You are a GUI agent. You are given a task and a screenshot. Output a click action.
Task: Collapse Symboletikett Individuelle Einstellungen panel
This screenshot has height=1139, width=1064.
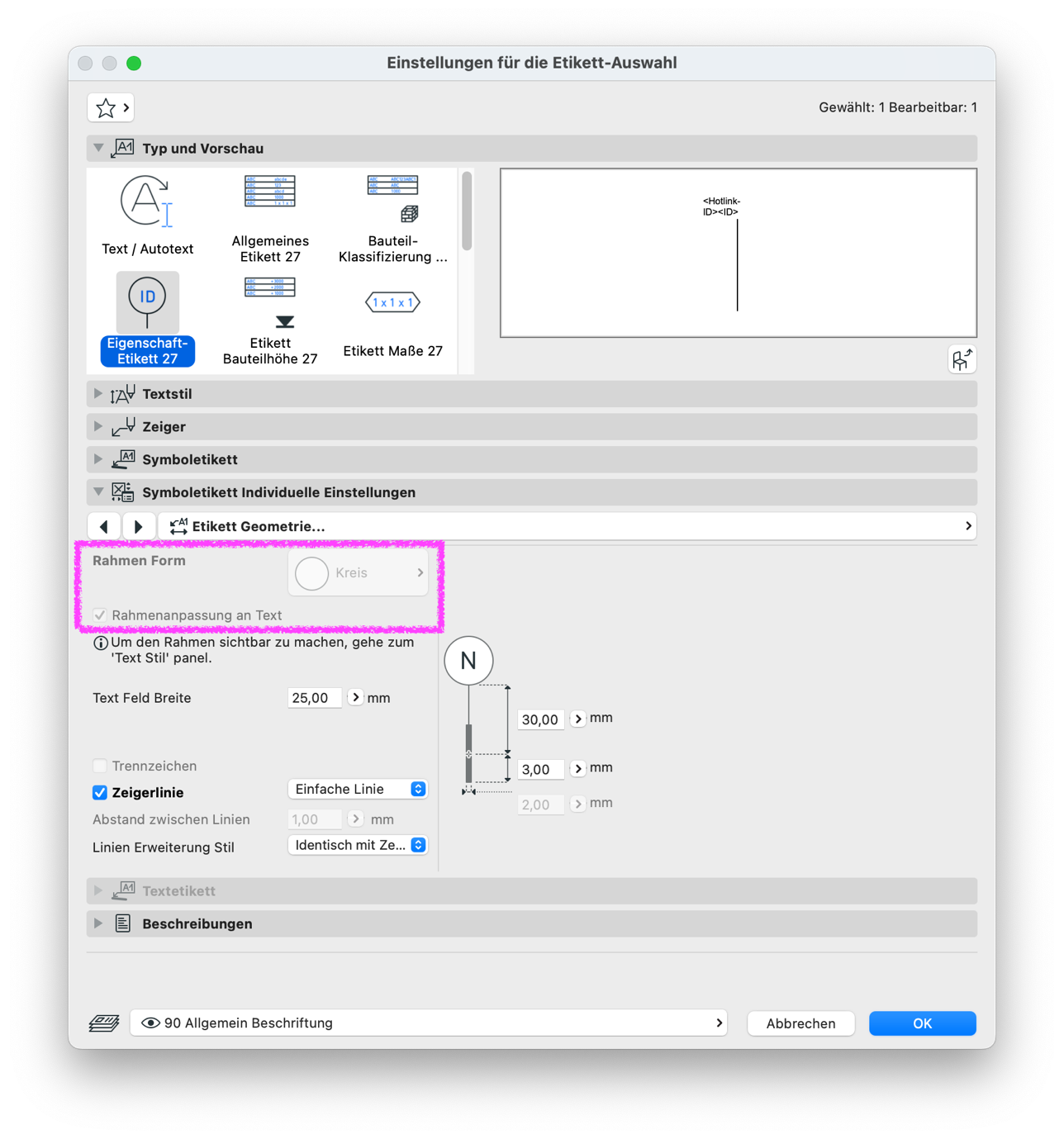[98, 492]
